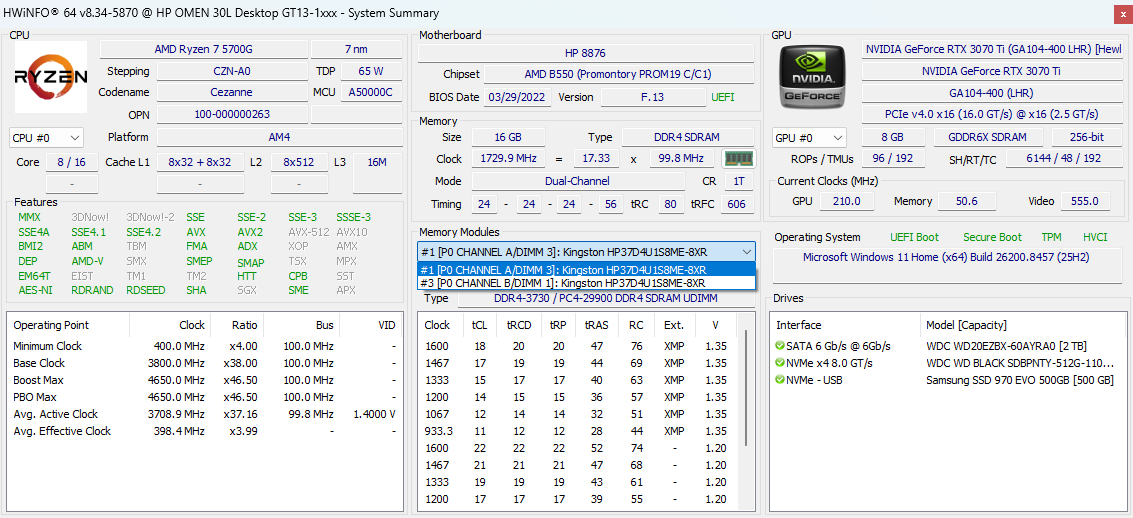Click the RDSEED feature label
The width and height of the screenshot is (1133, 518).
[x=145, y=290]
